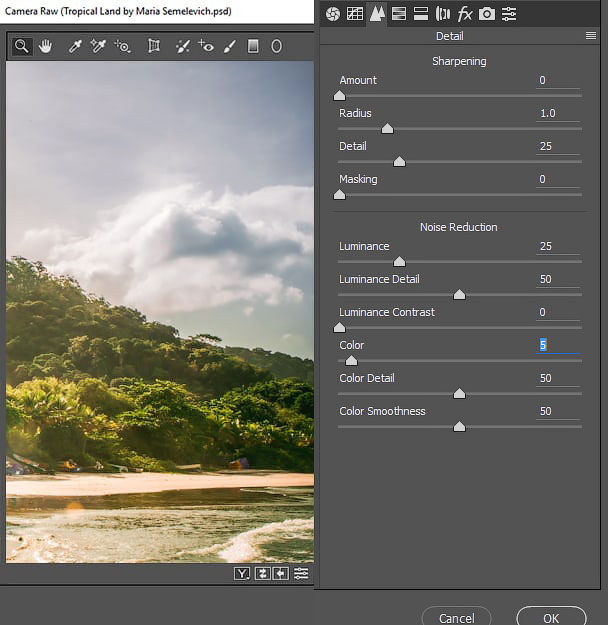Click the Amount value field
The width and height of the screenshot is (608, 625).
tap(558, 81)
